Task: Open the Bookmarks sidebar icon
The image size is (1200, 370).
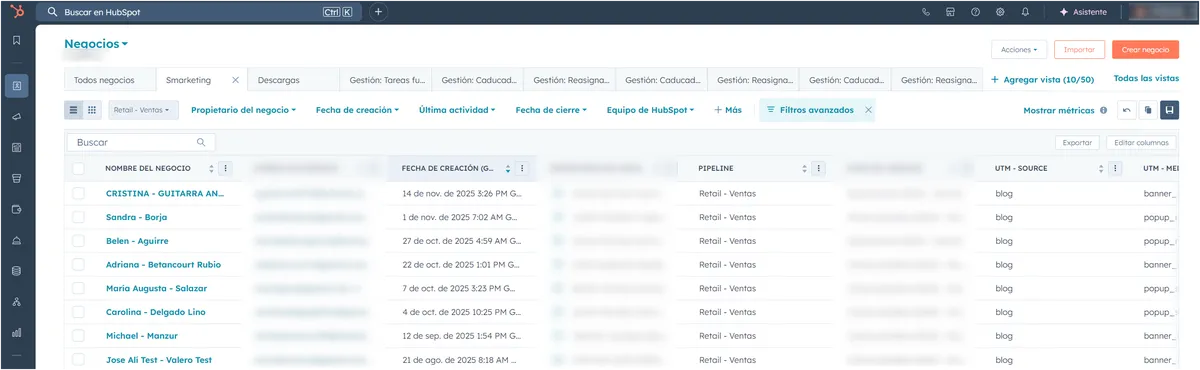Action: coord(17,41)
